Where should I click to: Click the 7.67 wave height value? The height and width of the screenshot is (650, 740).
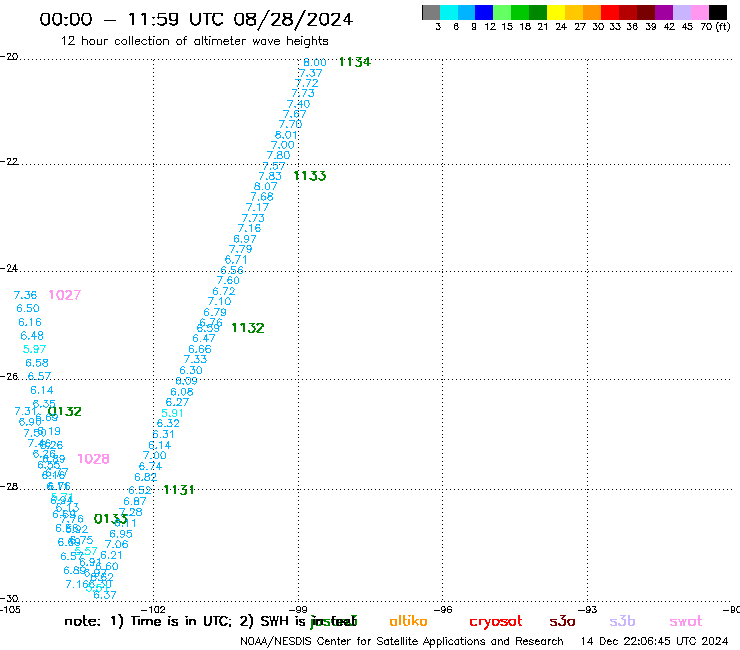pos(294,114)
